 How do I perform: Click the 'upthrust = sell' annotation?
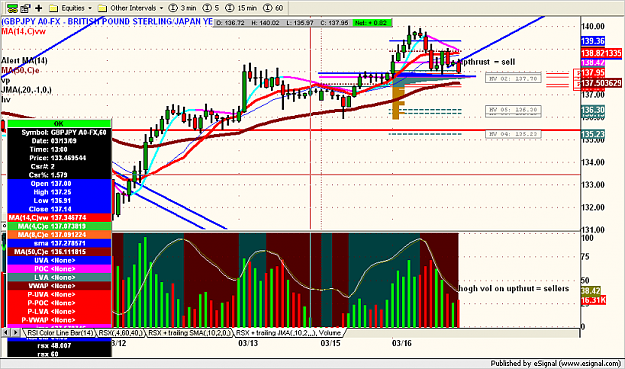pos(487,62)
